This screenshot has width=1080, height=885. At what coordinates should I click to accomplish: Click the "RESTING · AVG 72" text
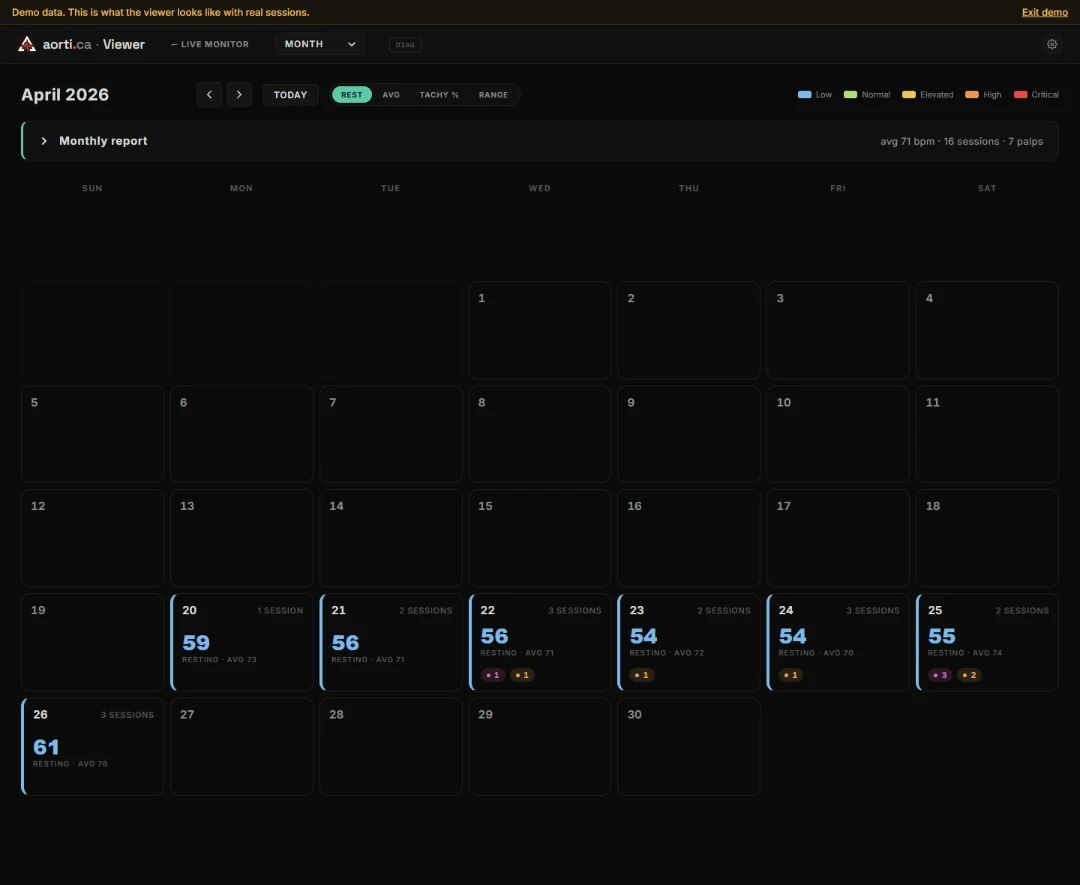coord(667,653)
